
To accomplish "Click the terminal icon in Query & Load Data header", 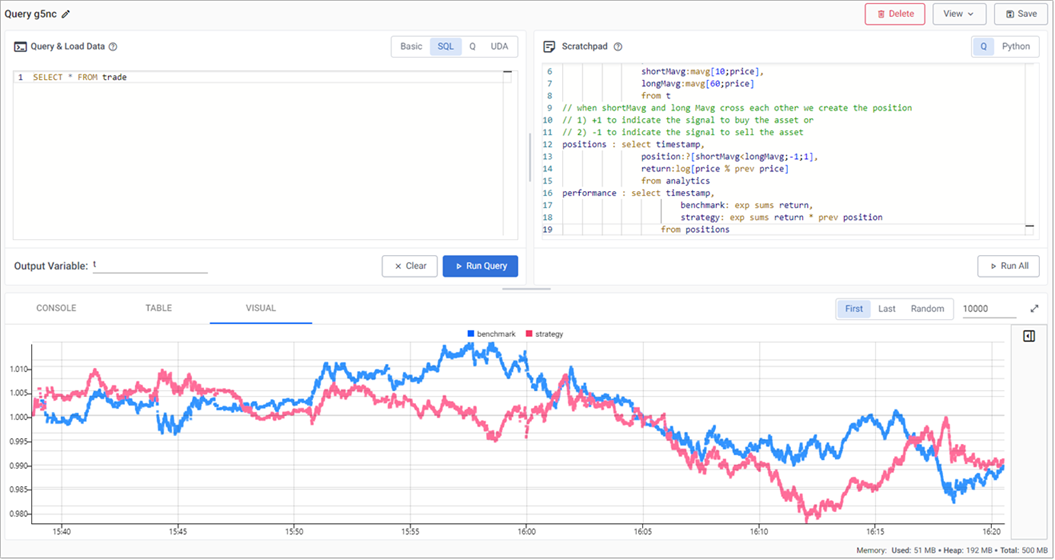I will click(20, 47).
